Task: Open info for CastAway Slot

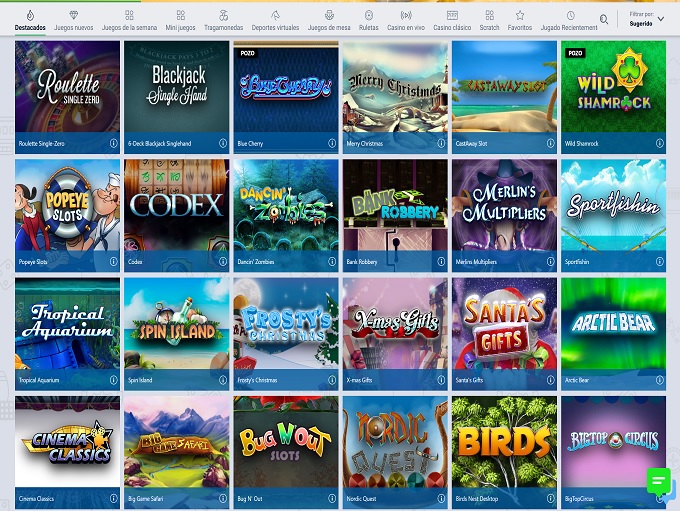Action: [551, 143]
